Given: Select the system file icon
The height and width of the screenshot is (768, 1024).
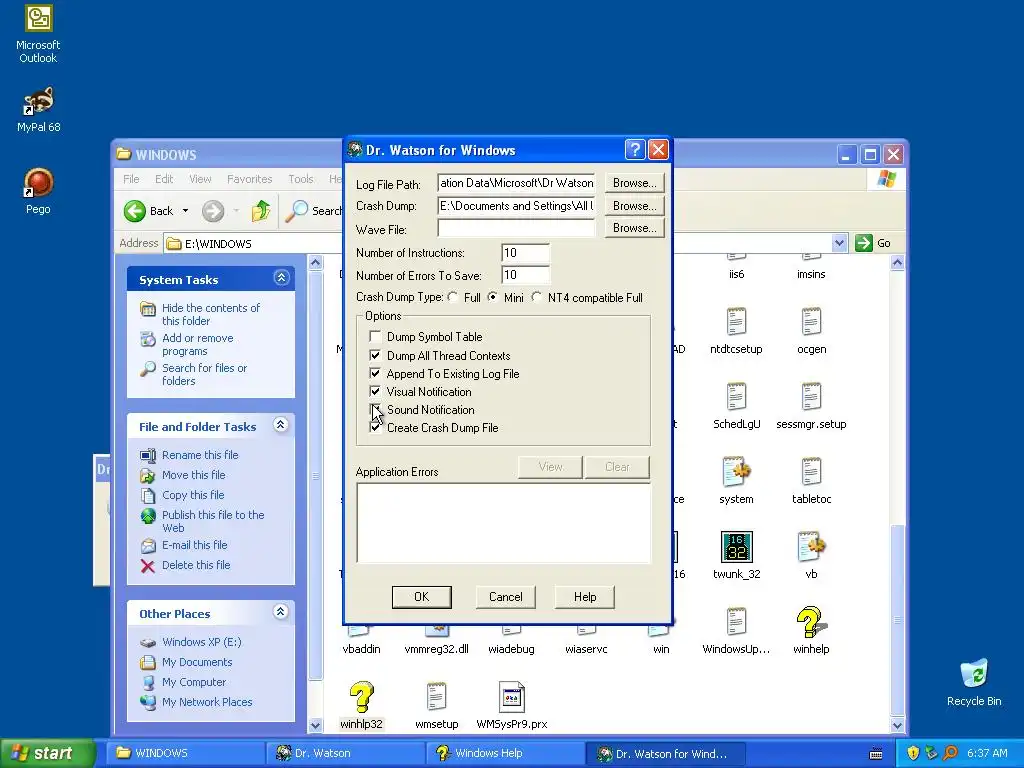Looking at the screenshot, I should 736,472.
